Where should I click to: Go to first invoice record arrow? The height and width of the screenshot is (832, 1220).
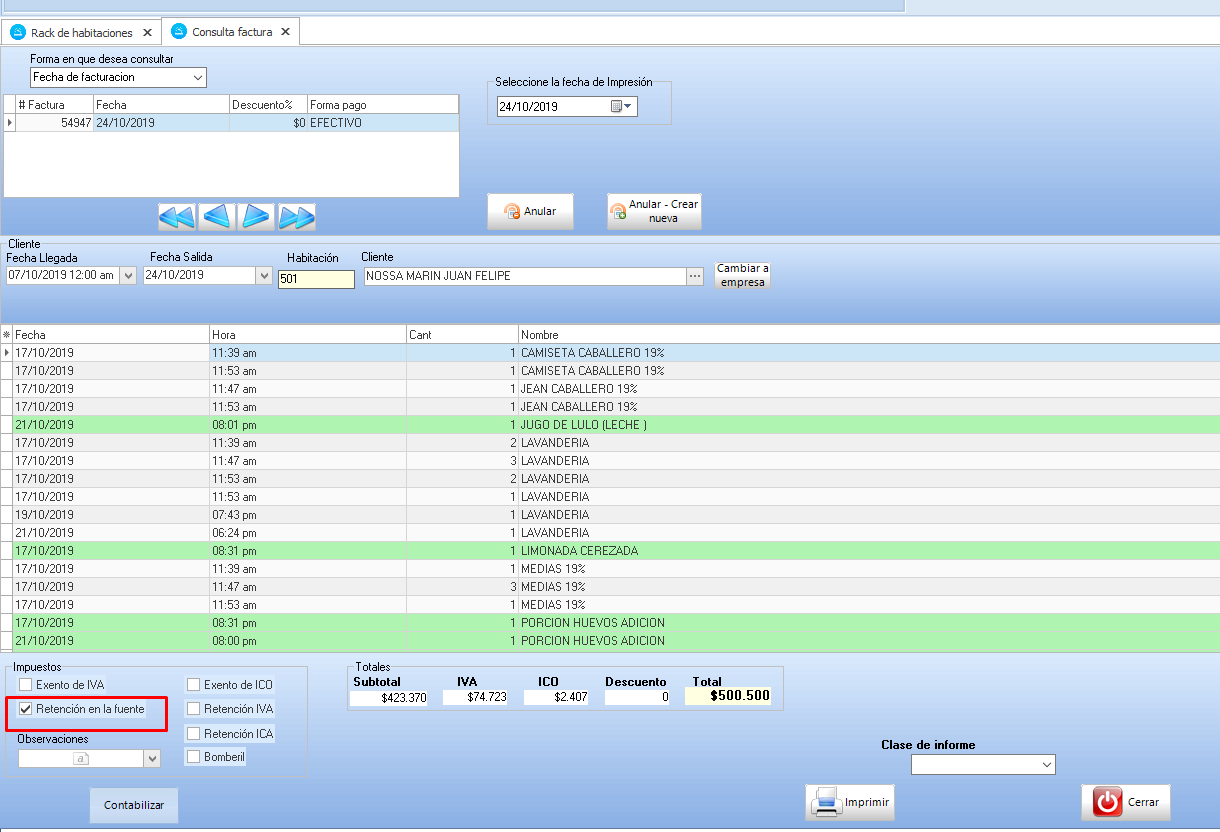point(177,217)
